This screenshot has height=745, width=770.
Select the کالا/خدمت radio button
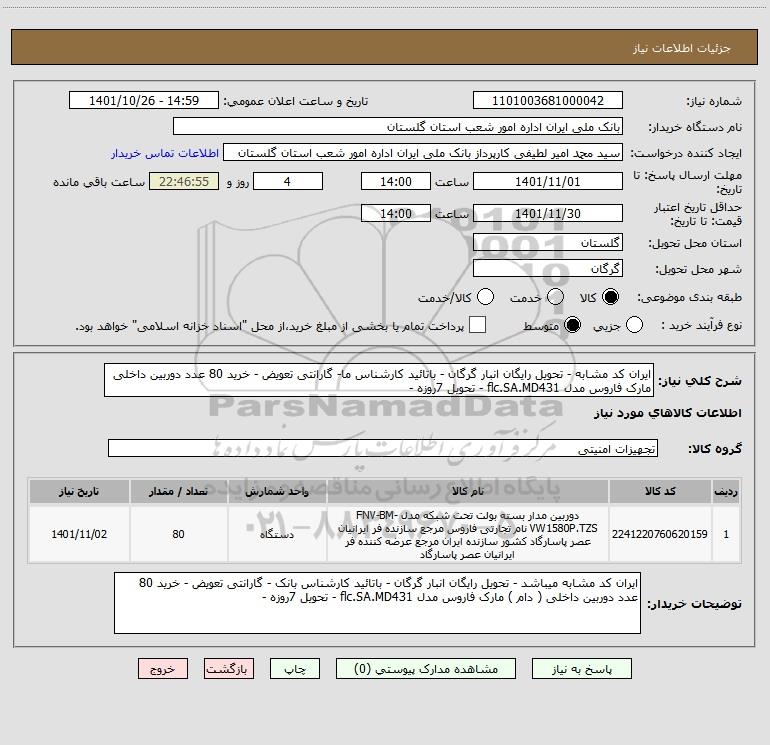click(x=485, y=297)
